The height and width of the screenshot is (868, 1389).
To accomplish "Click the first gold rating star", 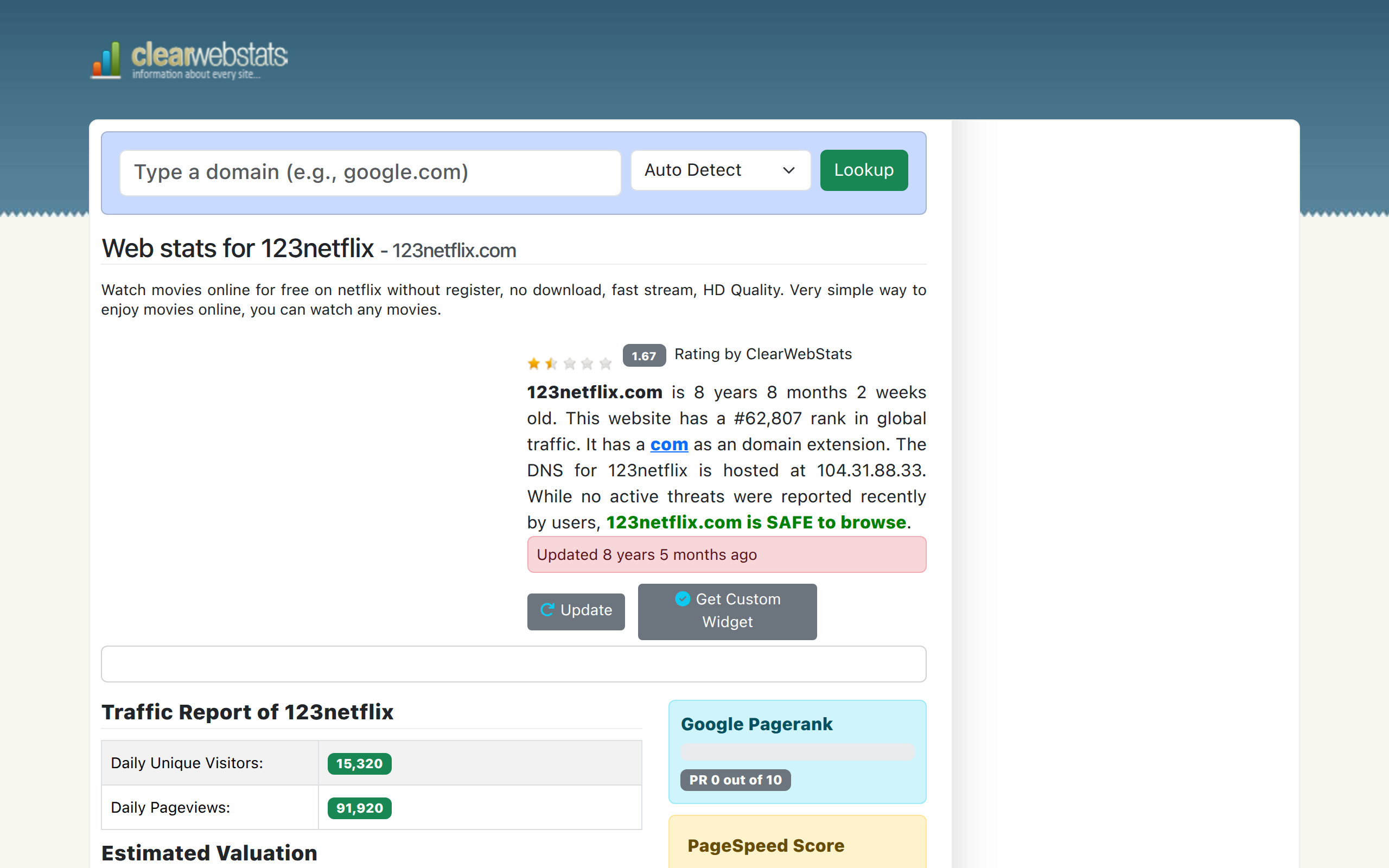I will pos(533,363).
